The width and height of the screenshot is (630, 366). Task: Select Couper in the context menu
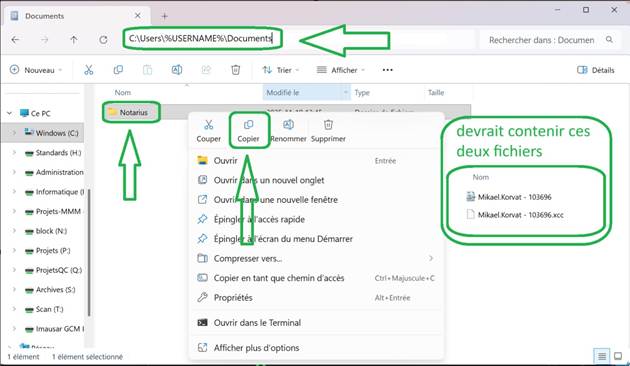pos(209,131)
